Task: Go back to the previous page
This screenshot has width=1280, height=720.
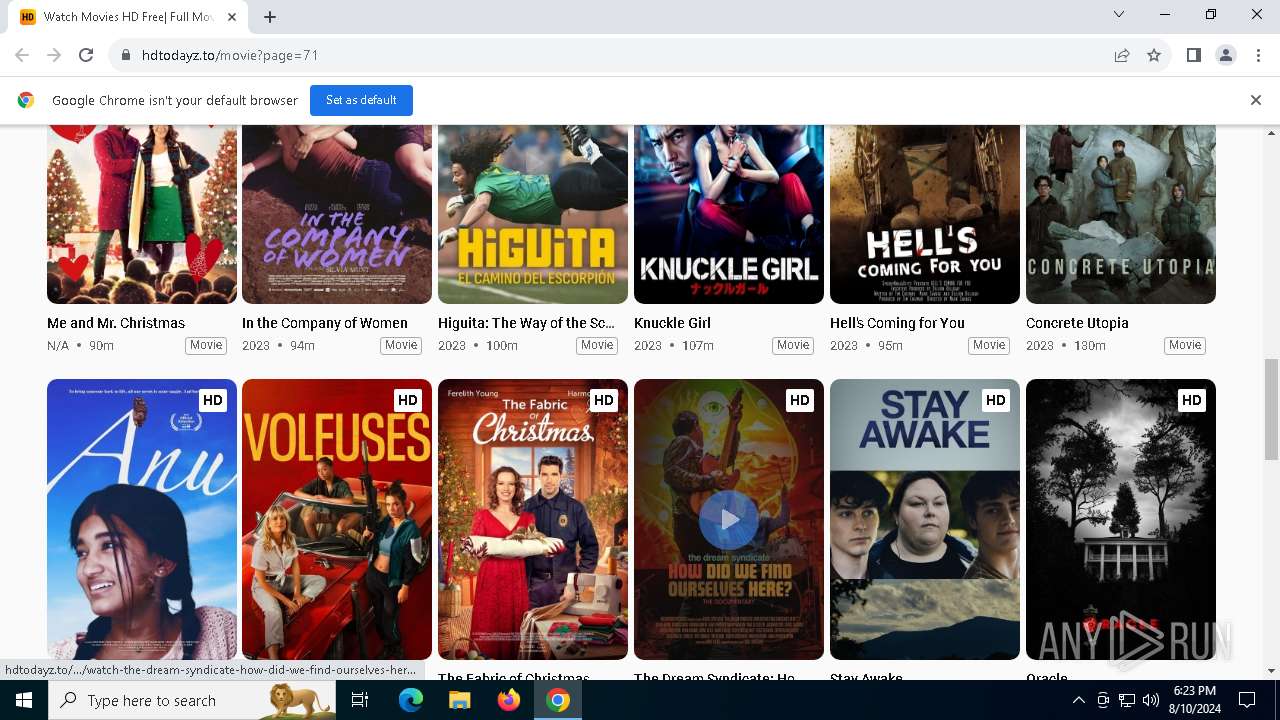Action: pyautogui.click(x=22, y=55)
